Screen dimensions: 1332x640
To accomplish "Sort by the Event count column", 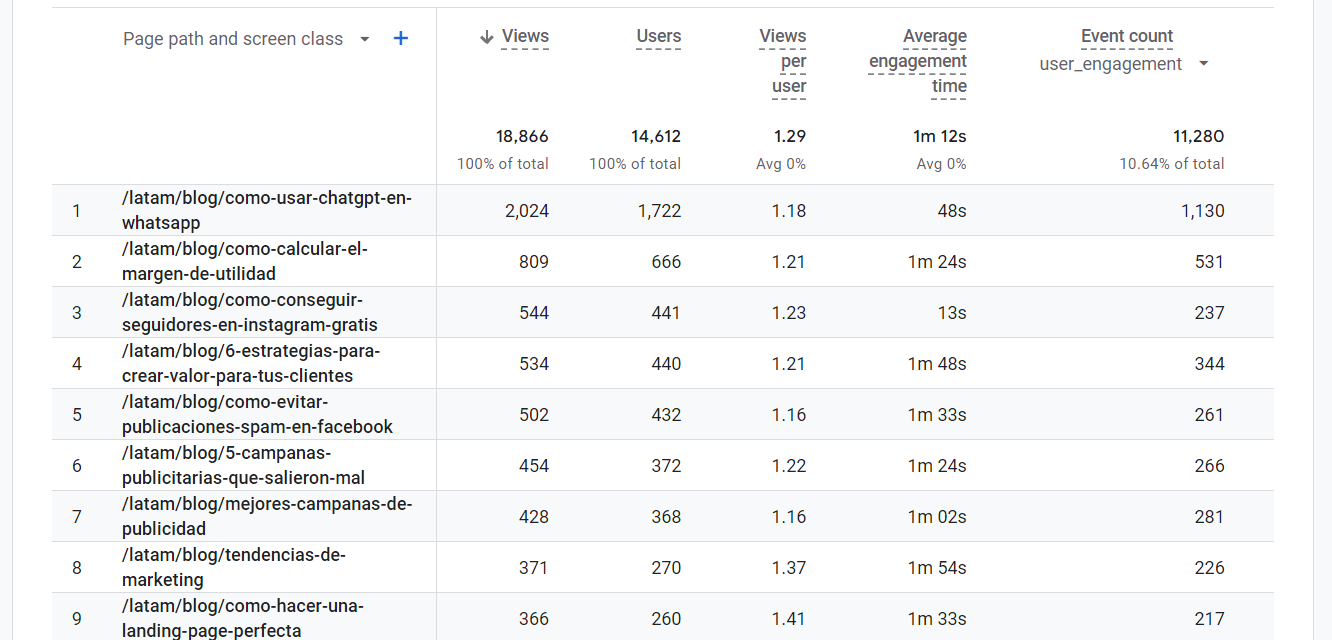I will (x=1127, y=36).
